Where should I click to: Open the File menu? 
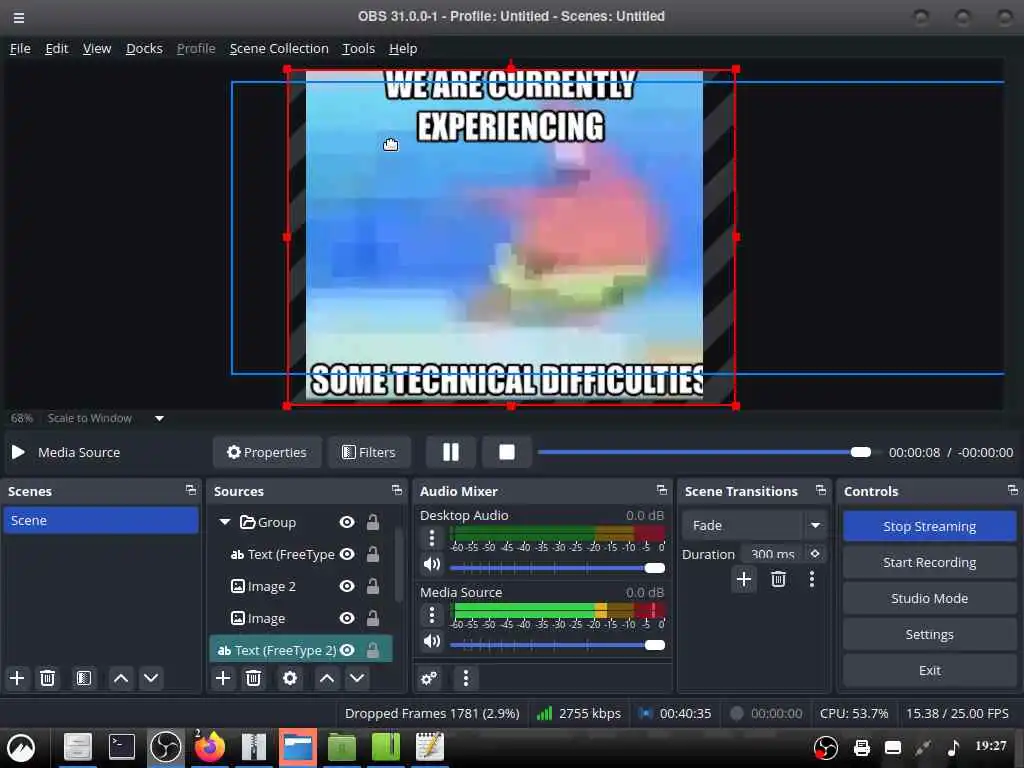(x=20, y=48)
